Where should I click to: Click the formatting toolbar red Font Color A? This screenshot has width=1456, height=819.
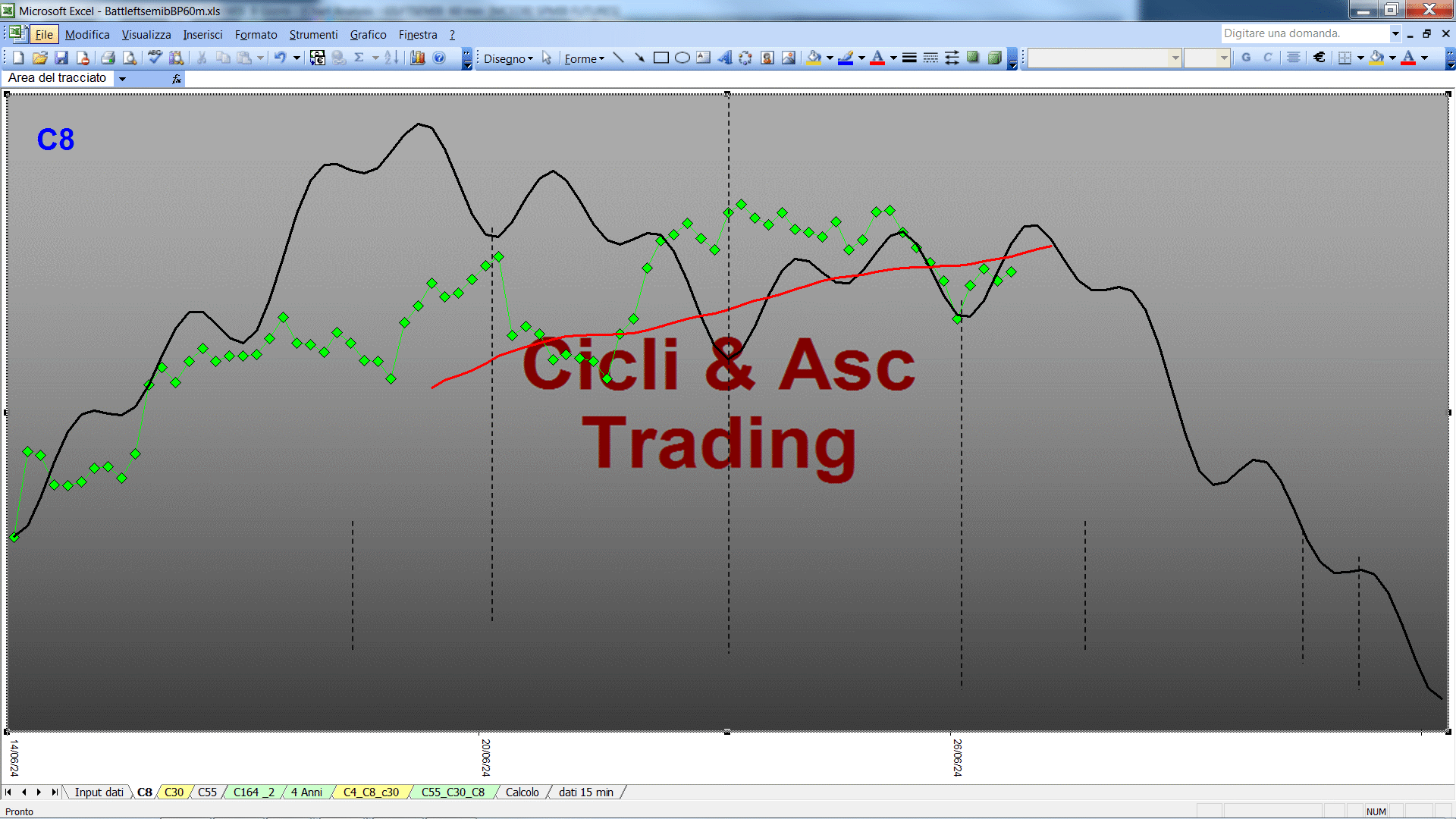(x=1408, y=58)
